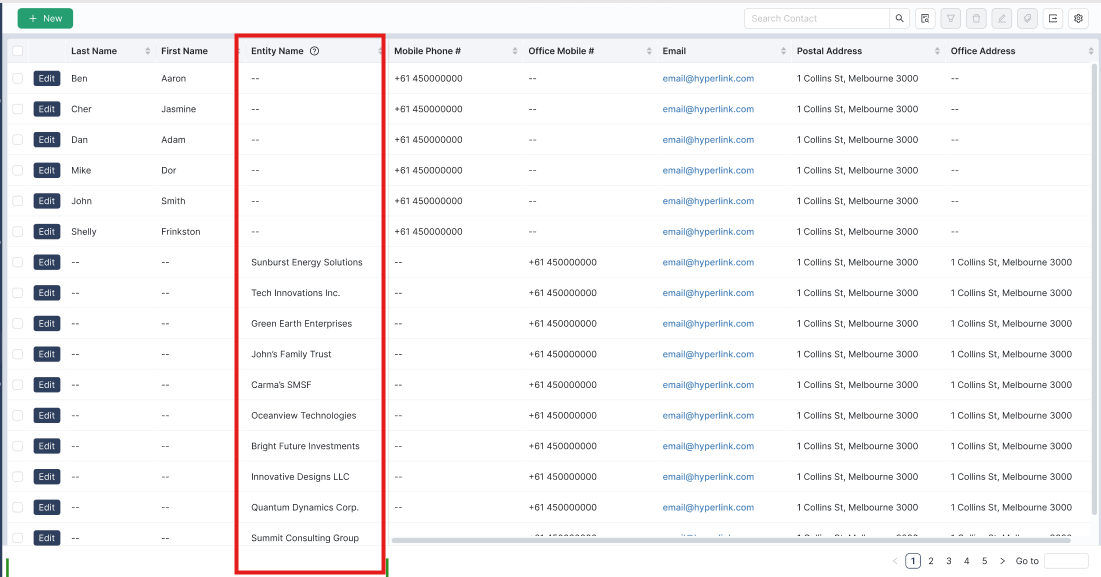
Task: Open the settings gear icon
Action: (x=1079, y=18)
